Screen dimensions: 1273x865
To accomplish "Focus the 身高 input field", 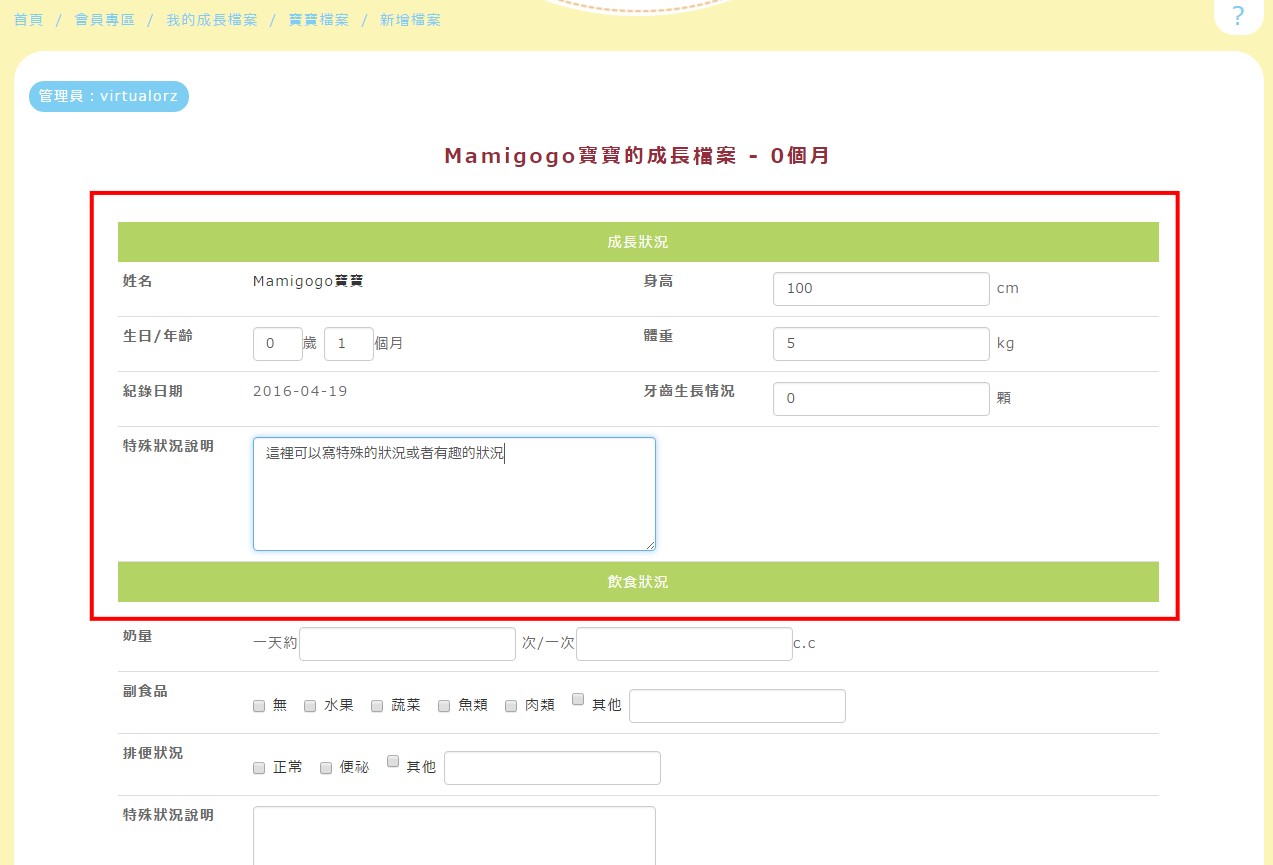I will point(881,289).
